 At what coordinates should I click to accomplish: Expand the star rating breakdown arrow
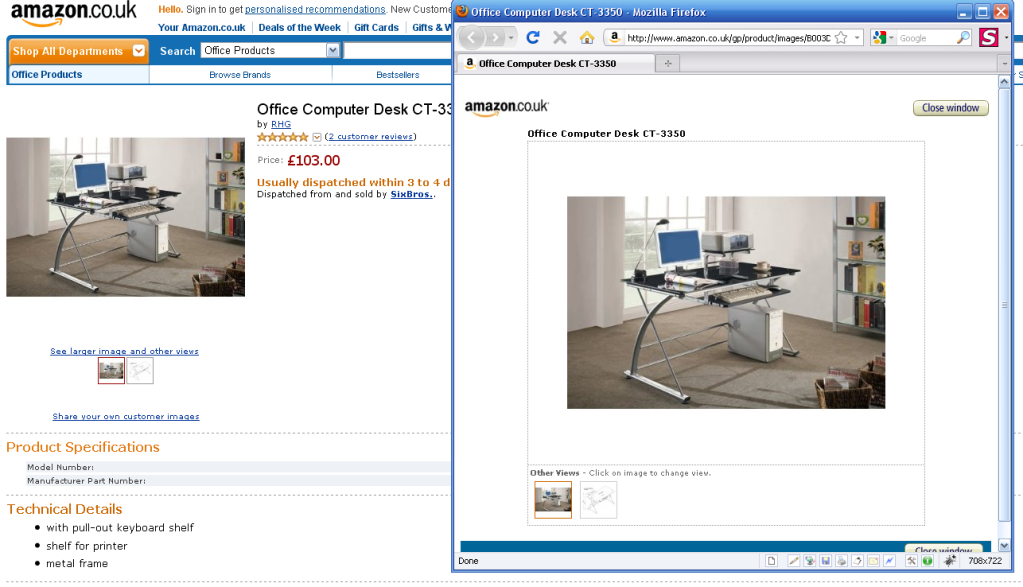316,137
